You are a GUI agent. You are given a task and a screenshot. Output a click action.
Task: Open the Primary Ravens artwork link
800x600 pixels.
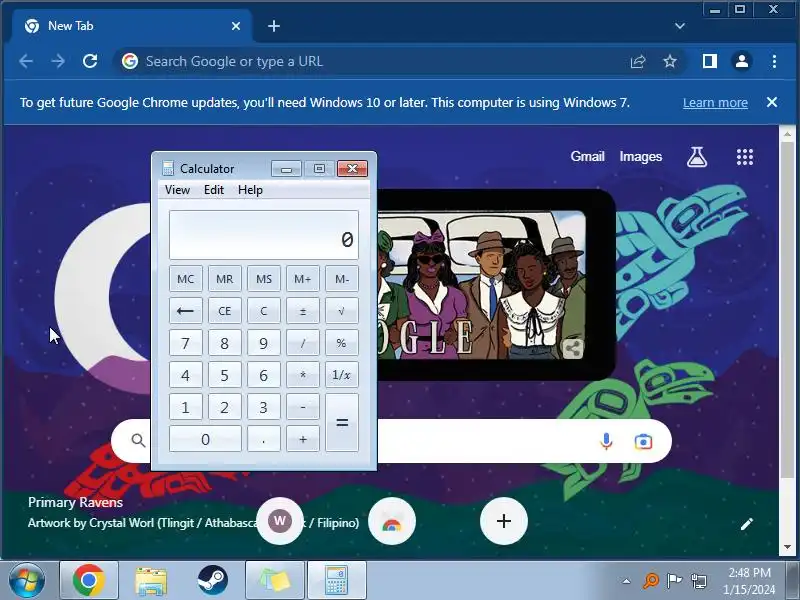76,503
